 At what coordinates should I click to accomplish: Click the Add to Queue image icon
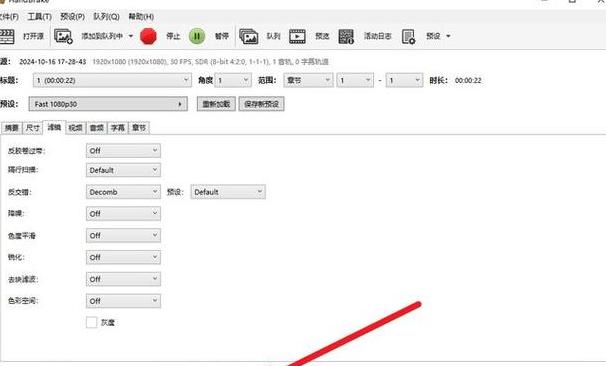(63, 36)
